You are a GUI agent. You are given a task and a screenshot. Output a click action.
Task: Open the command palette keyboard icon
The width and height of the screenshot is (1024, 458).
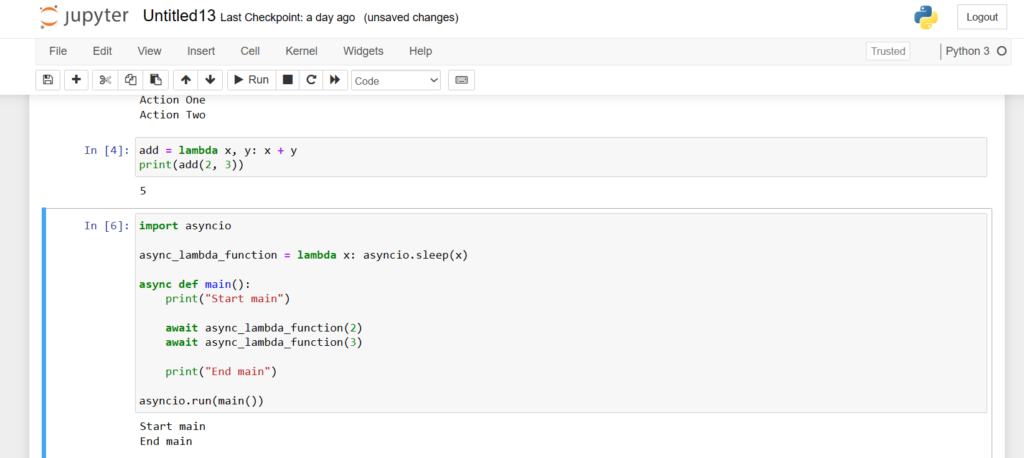pos(461,80)
